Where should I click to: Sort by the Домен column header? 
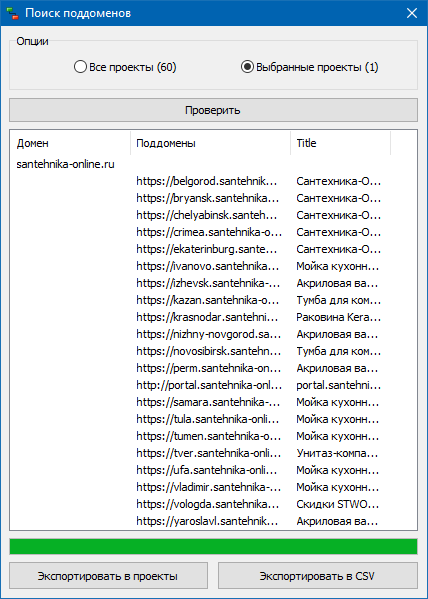[x=70, y=143]
